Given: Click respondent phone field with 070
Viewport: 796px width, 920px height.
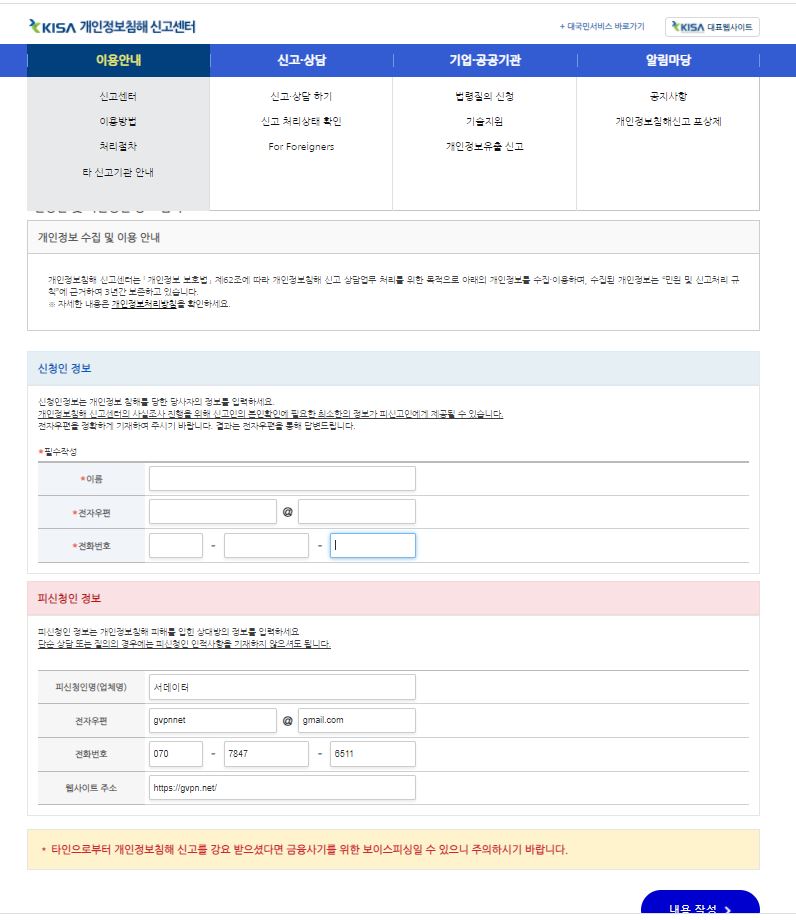Looking at the screenshot, I should (176, 754).
